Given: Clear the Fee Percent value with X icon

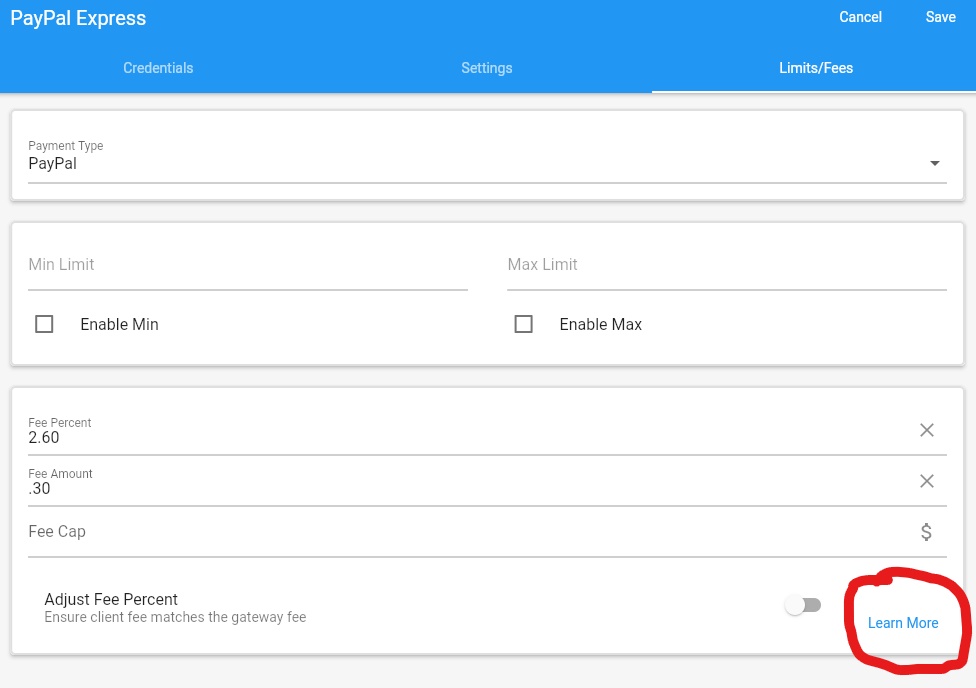Looking at the screenshot, I should 926,430.
